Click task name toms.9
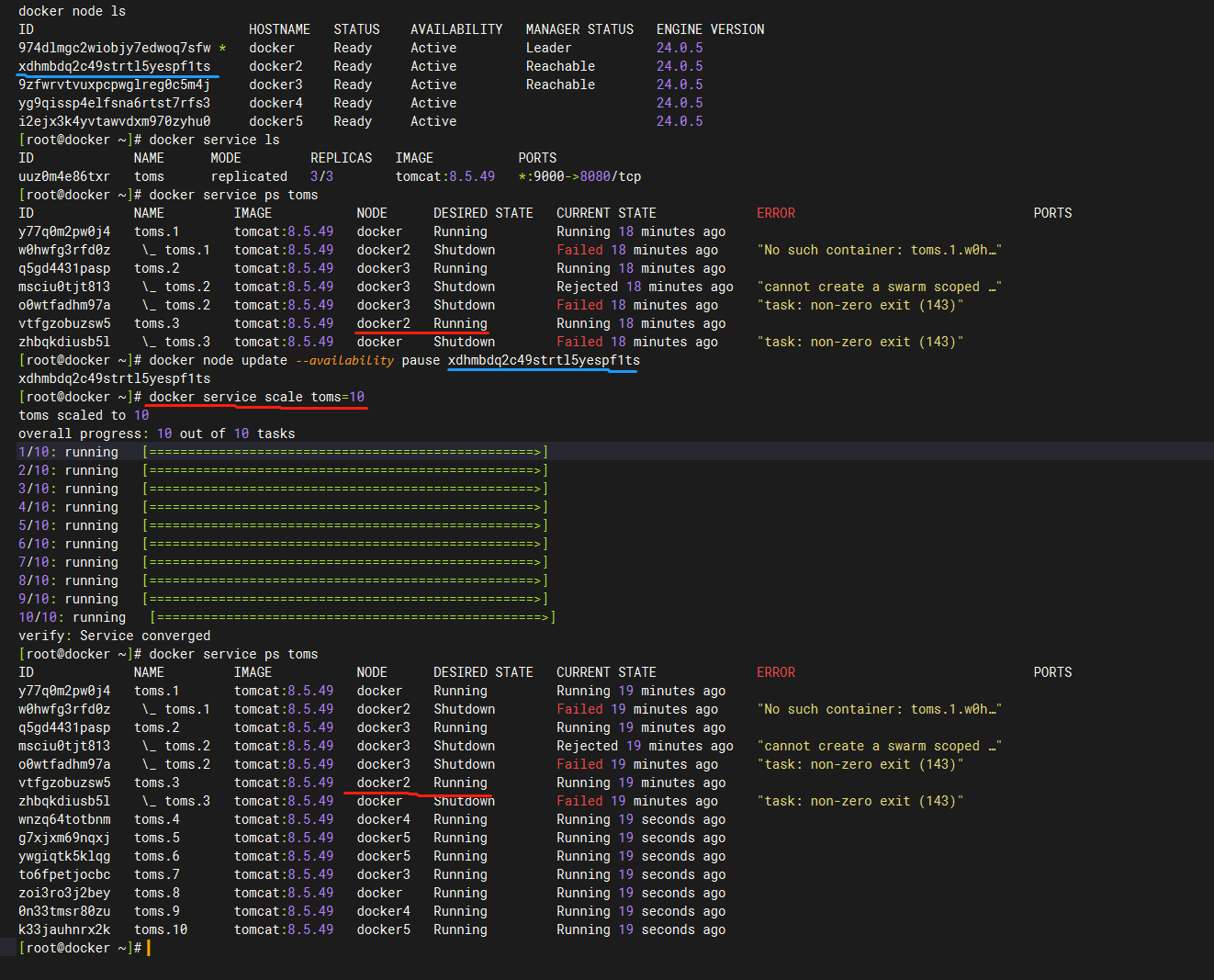This screenshot has height=980, width=1214. [157, 911]
